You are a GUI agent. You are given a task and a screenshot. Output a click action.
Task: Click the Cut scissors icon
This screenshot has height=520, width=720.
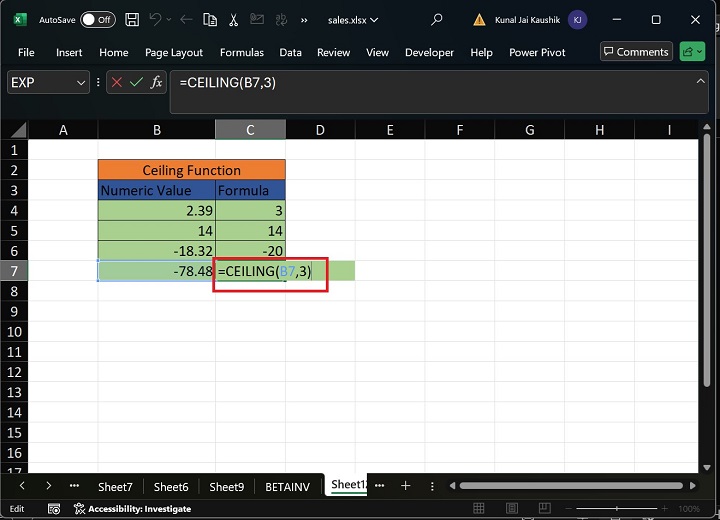tap(233, 20)
